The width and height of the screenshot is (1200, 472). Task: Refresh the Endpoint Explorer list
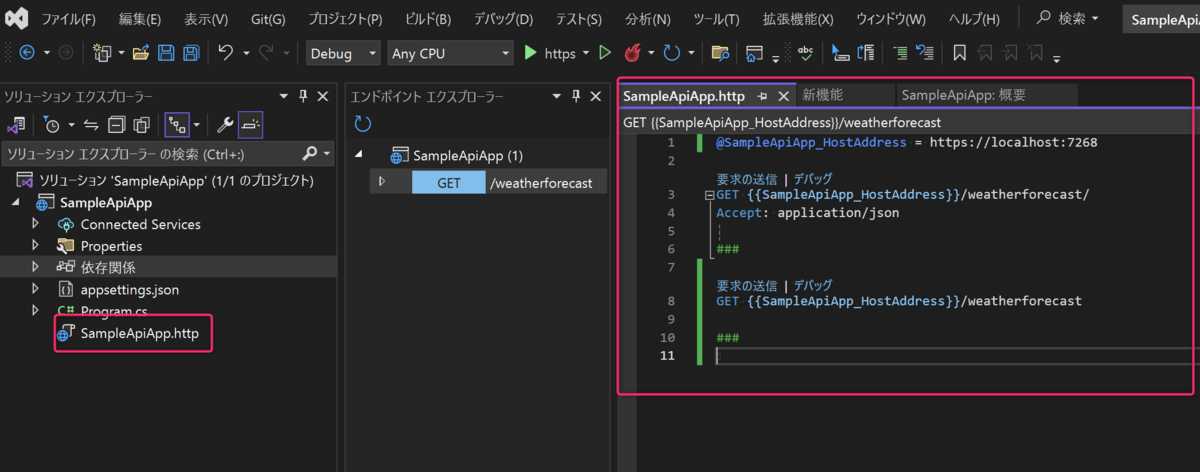(363, 125)
